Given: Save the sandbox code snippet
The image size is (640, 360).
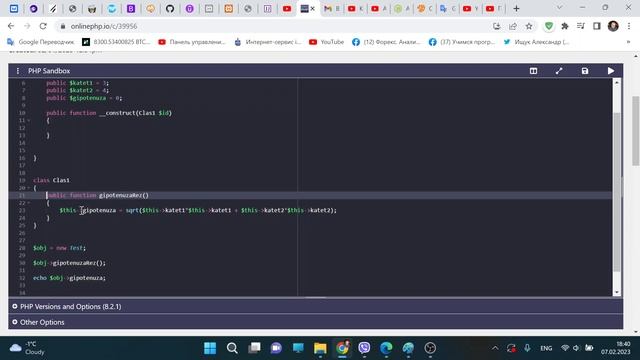Looking at the screenshot, I should 585,71.
